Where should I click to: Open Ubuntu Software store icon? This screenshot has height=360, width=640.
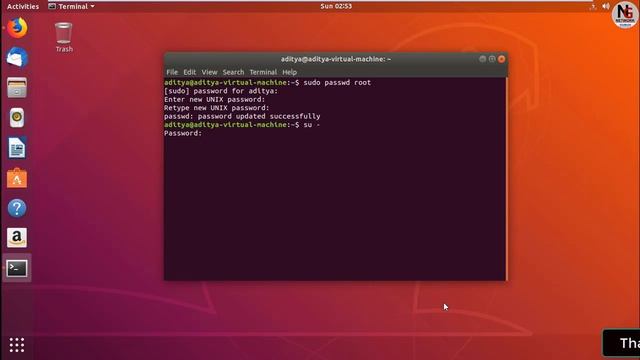pos(17,178)
